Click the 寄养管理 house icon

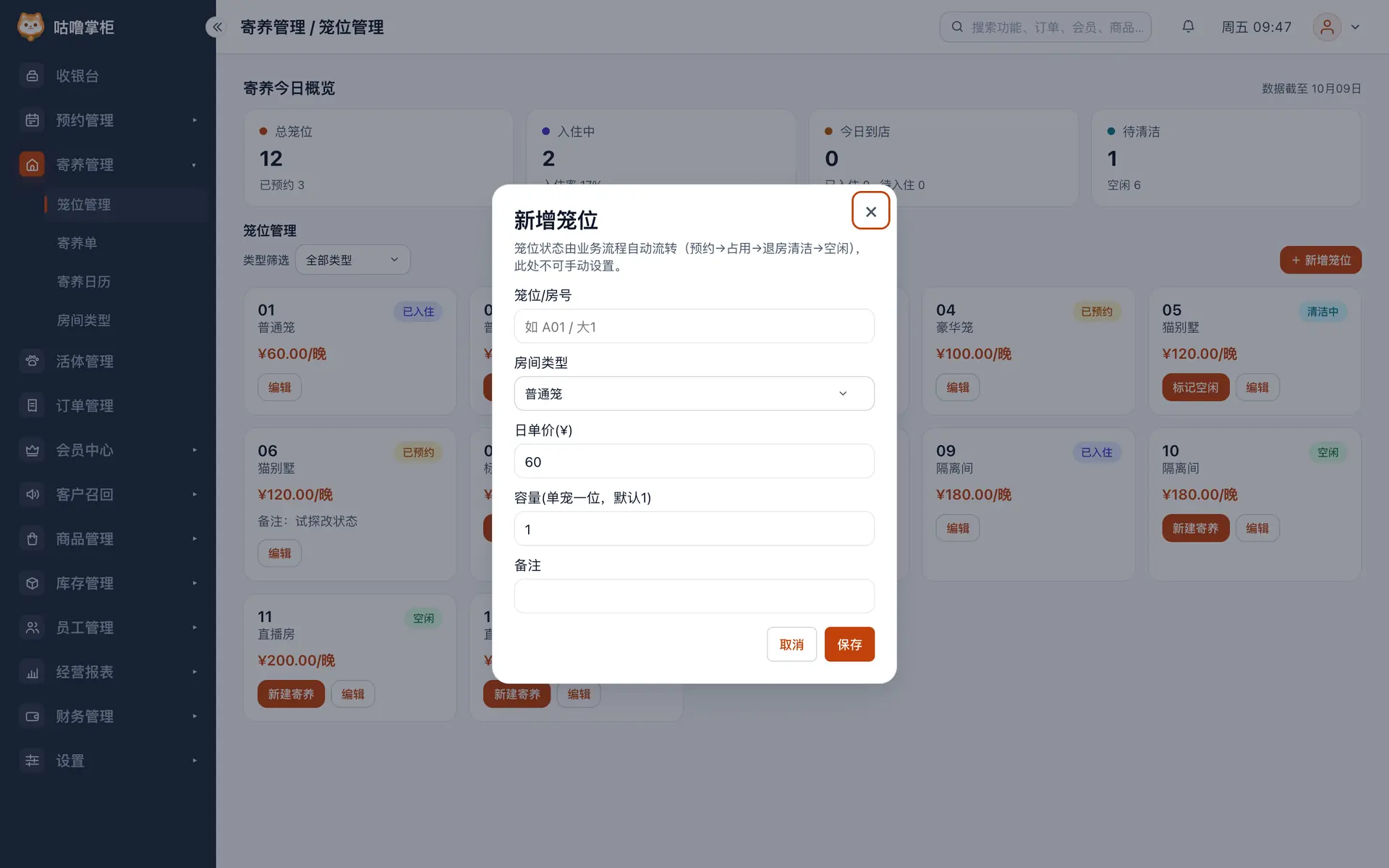click(x=32, y=165)
